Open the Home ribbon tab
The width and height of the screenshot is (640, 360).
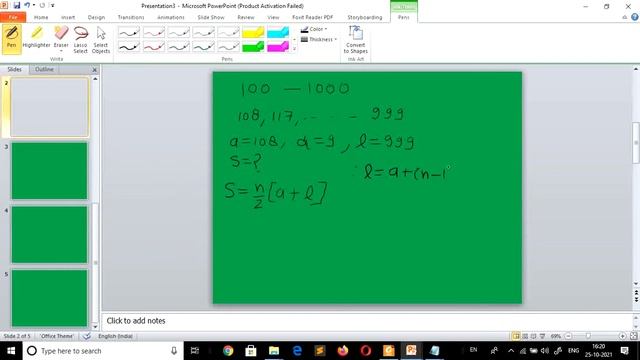click(41, 17)
